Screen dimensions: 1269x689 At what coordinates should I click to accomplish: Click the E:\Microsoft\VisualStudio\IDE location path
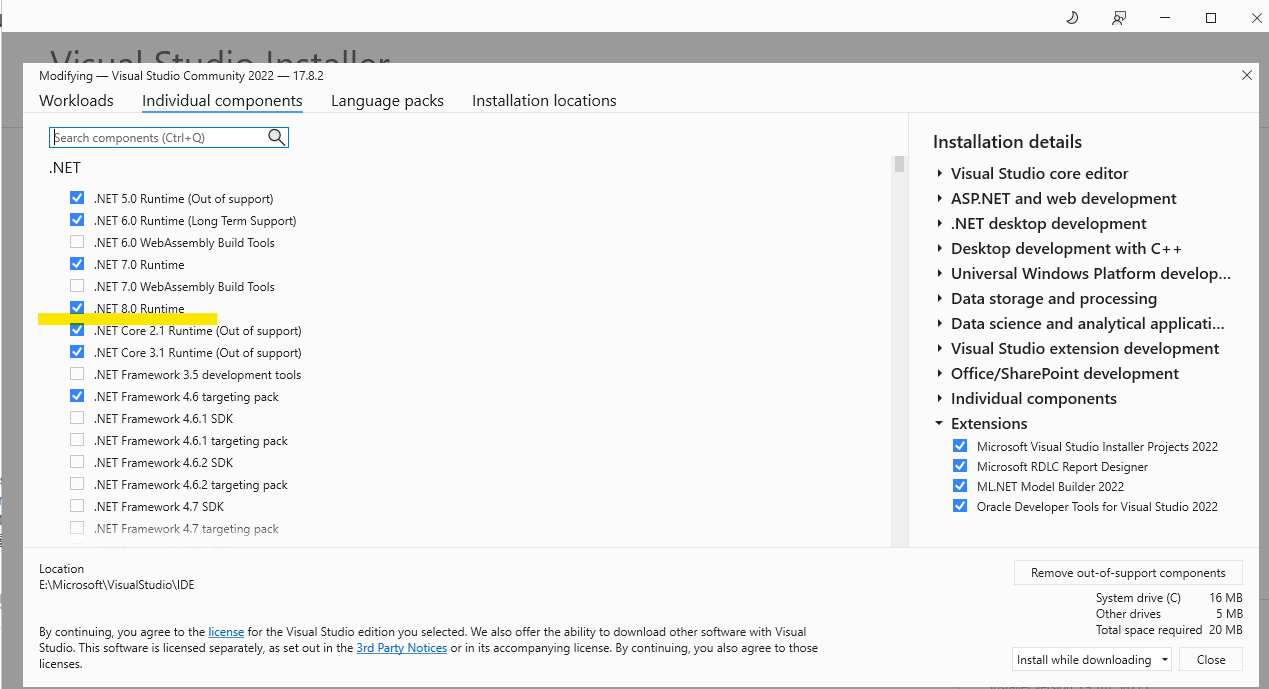(x=117, y=585)
